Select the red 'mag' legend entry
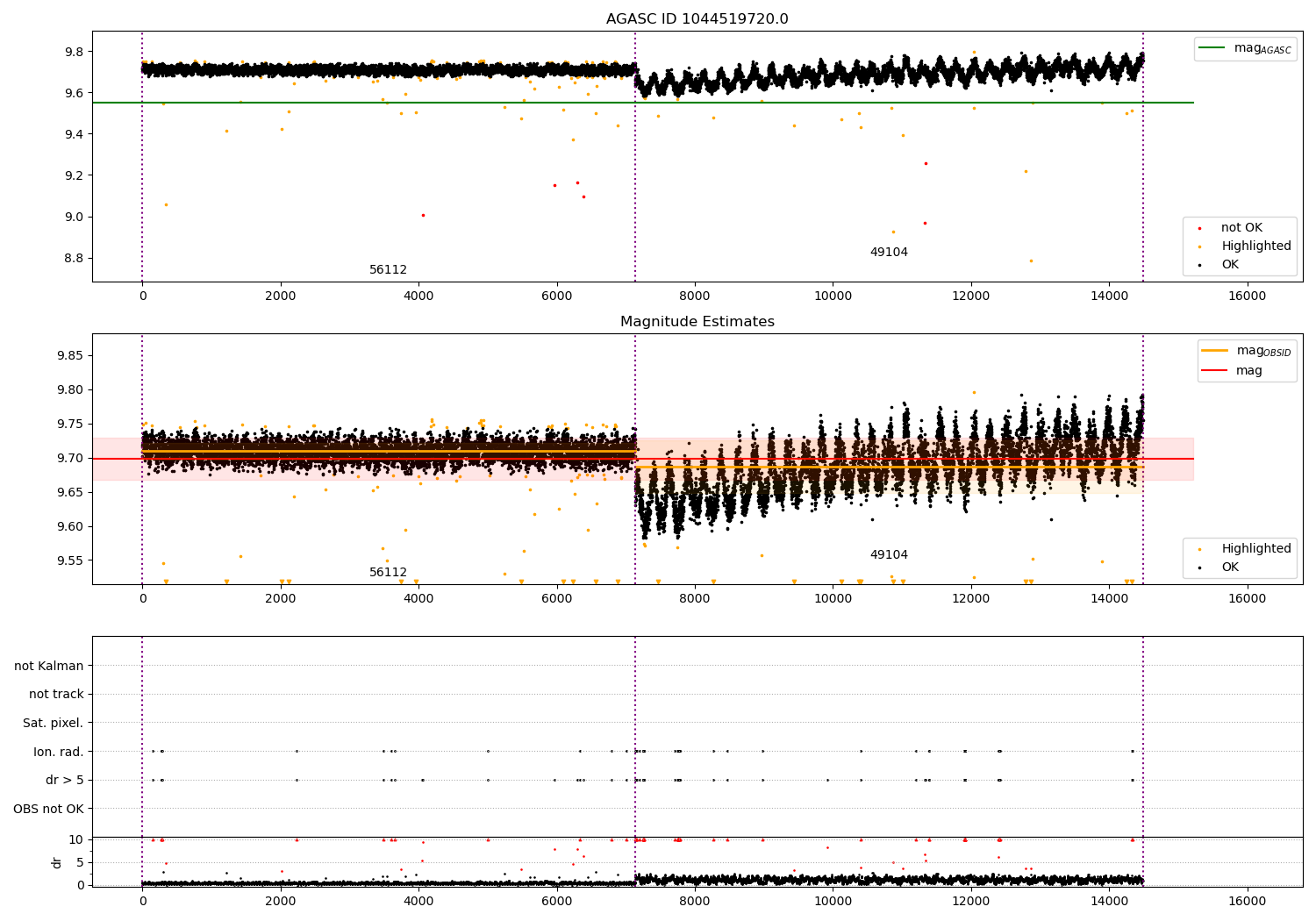 click(1233, 371)
